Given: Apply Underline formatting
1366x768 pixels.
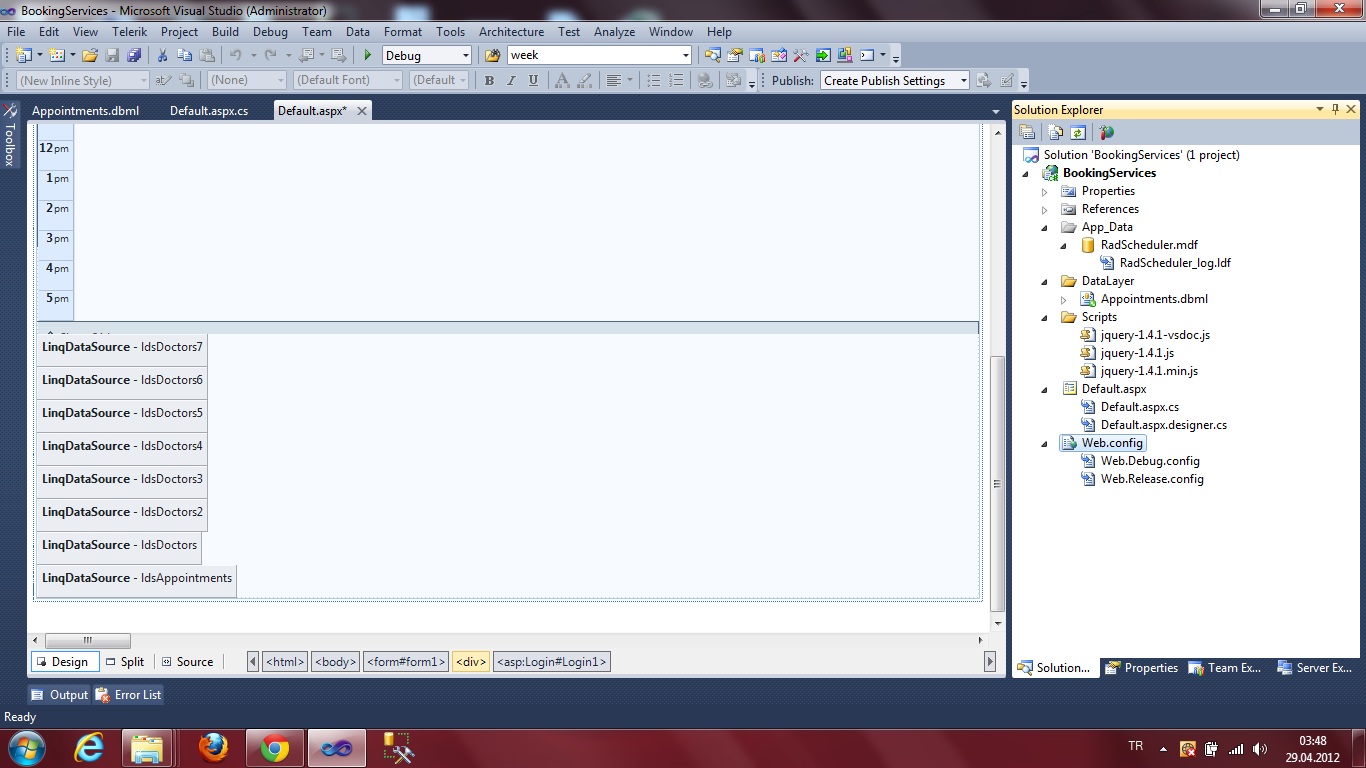Looking at the screenshot, I should click(533, 81).
